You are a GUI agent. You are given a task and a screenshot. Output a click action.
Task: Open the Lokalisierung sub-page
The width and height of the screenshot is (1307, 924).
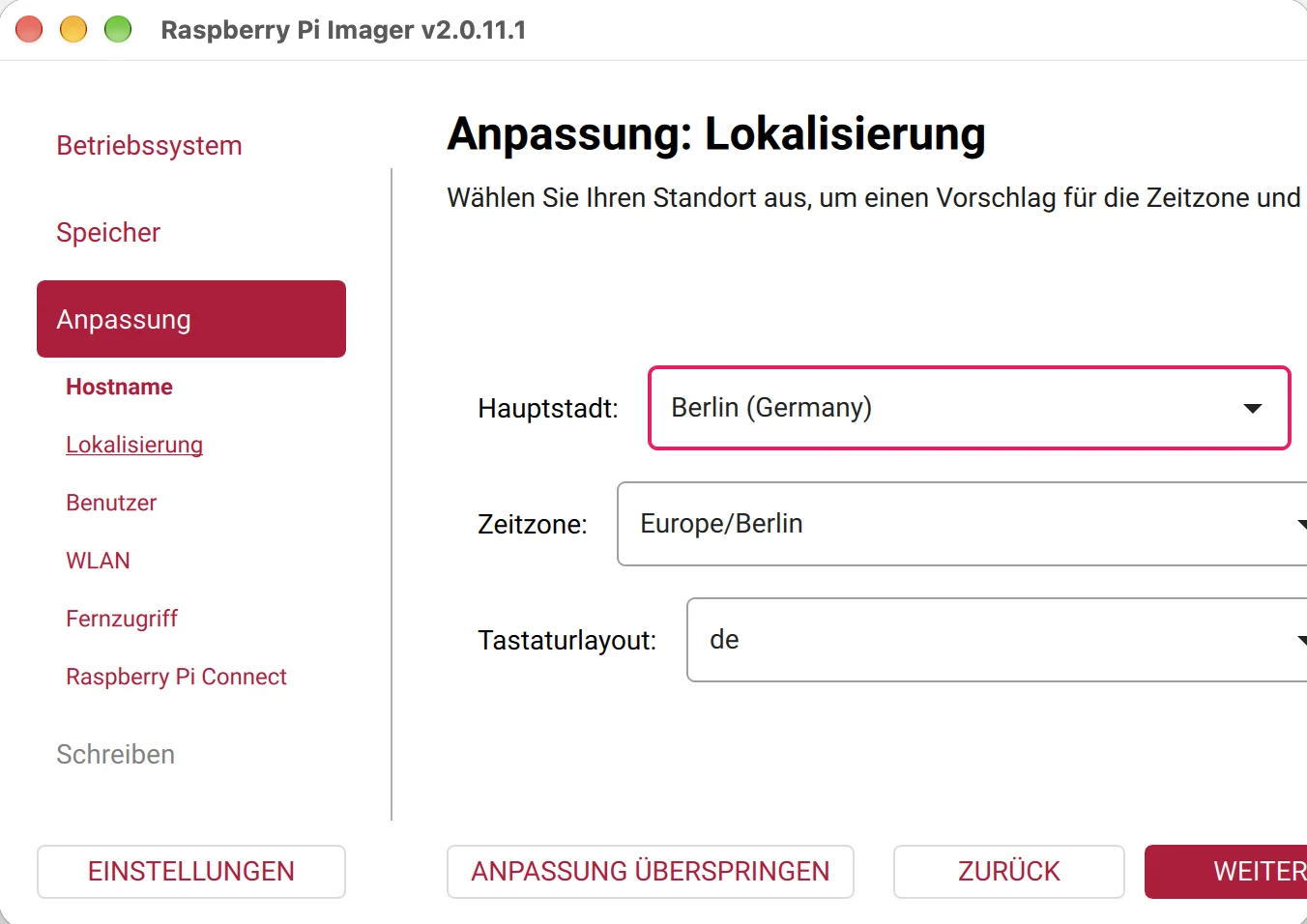(x=134, y=445)
